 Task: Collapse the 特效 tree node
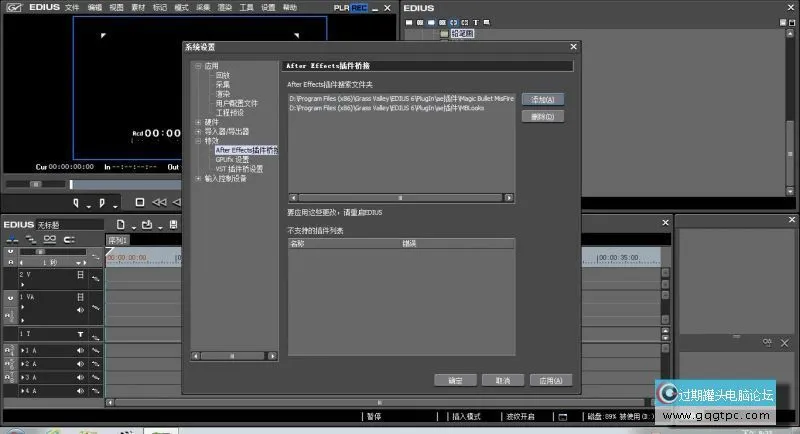coord(198,141)
